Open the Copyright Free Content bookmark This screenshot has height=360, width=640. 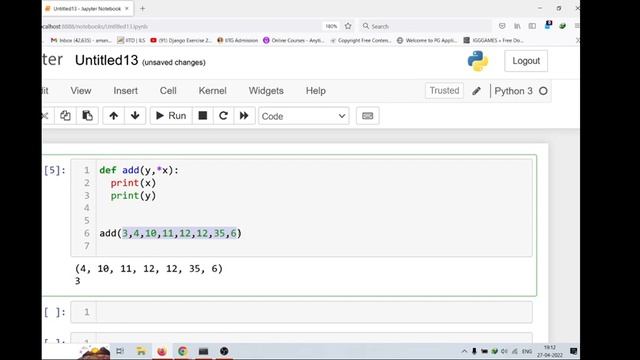[x=360, y=40]
